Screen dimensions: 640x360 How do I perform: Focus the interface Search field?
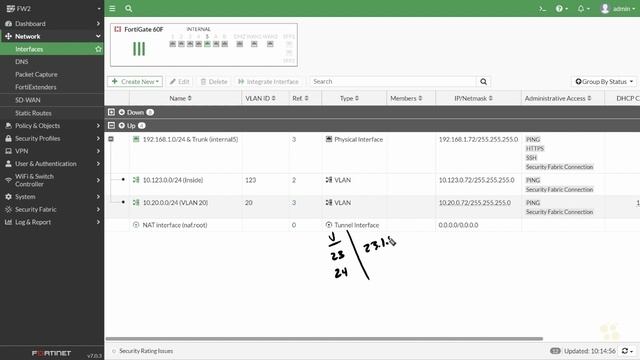(393, 82)
